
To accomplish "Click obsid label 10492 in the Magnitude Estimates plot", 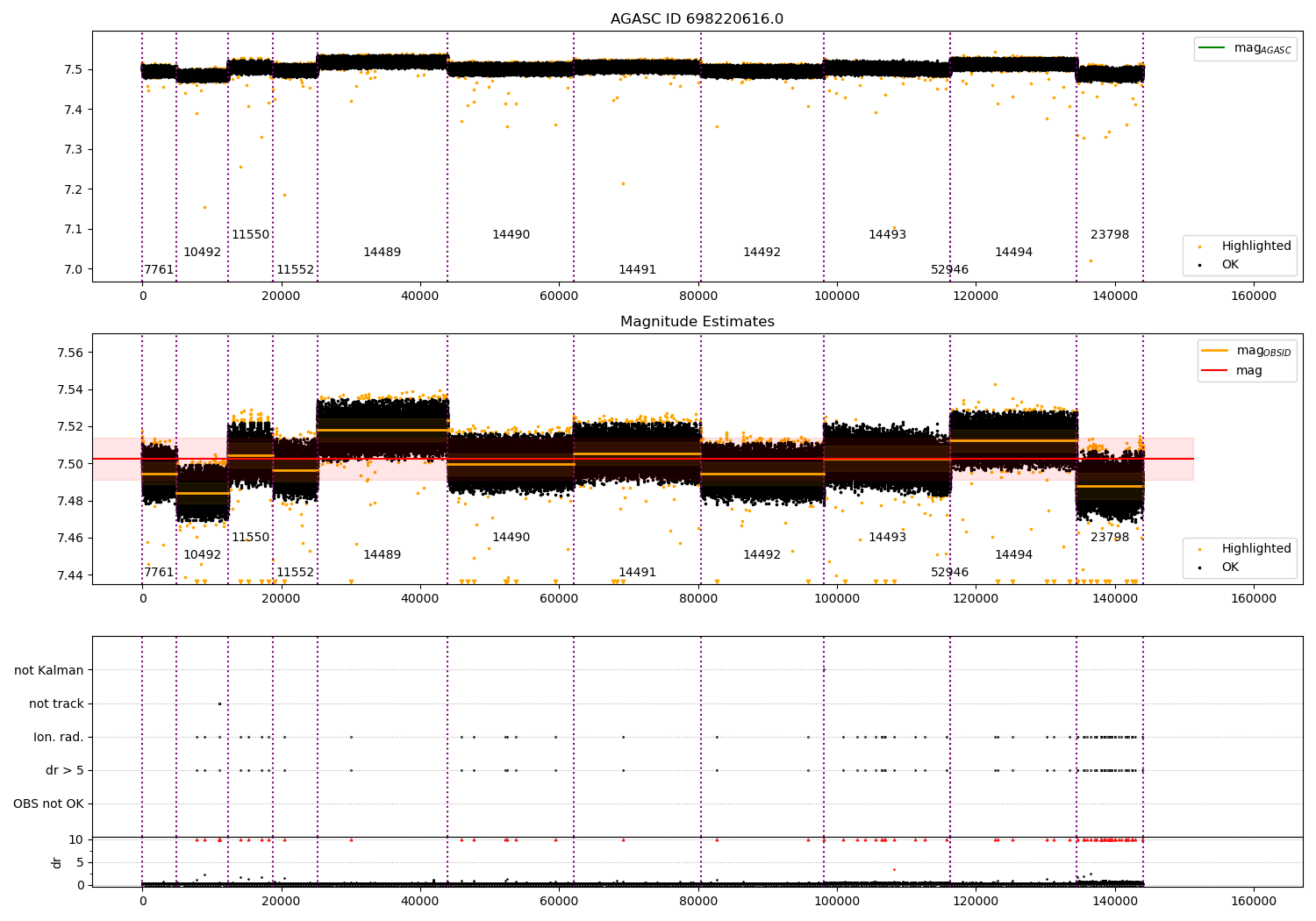I will [x=202, y=554].
